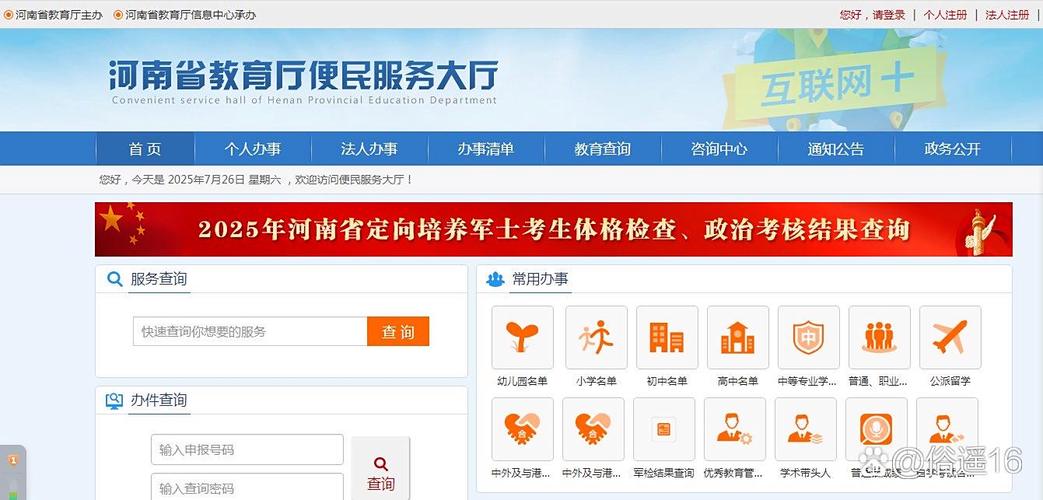Click the 请登录 login link
The image size is (1043, 500).
pos(888,15)
